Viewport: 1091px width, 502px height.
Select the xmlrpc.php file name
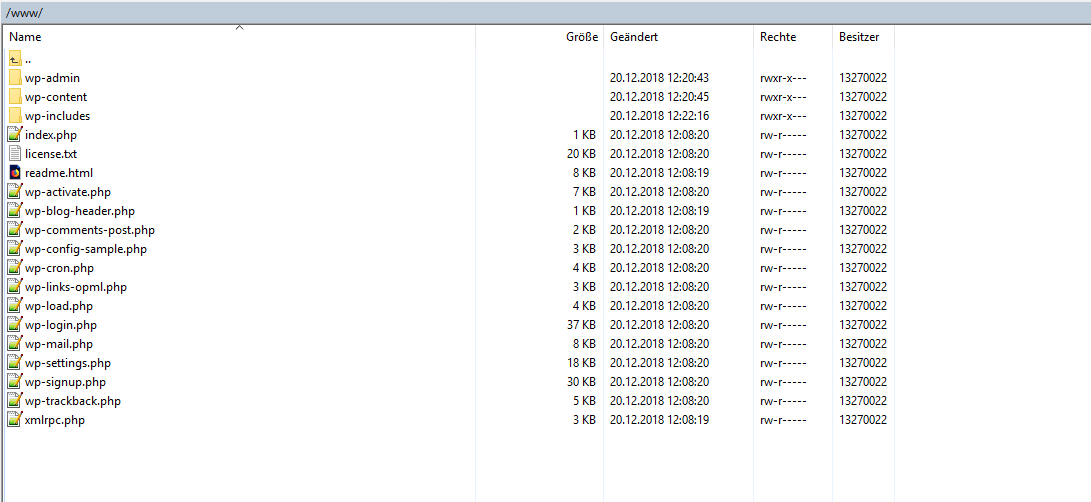click(55, 420)
